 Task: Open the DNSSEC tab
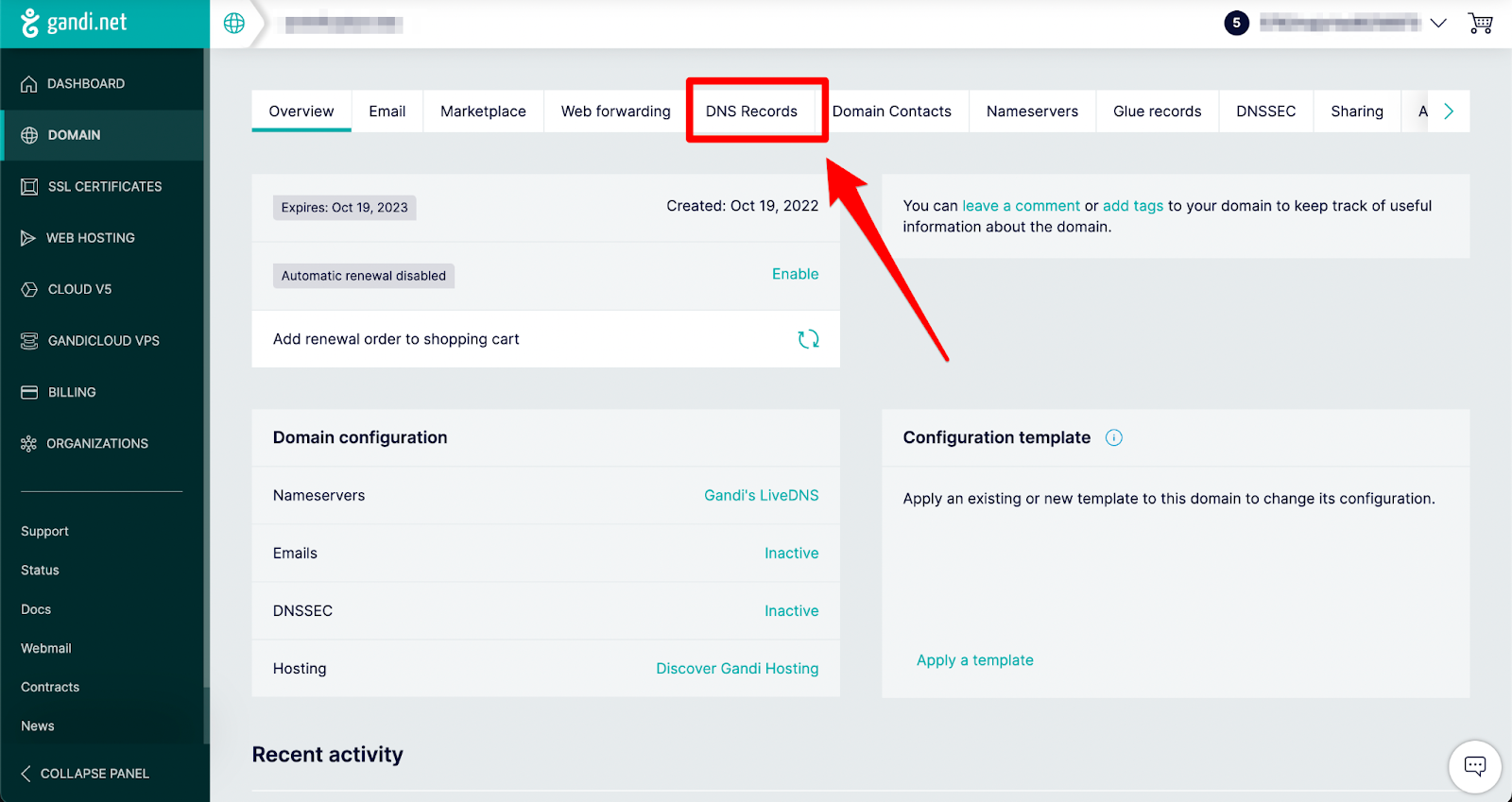point(1266,111)
